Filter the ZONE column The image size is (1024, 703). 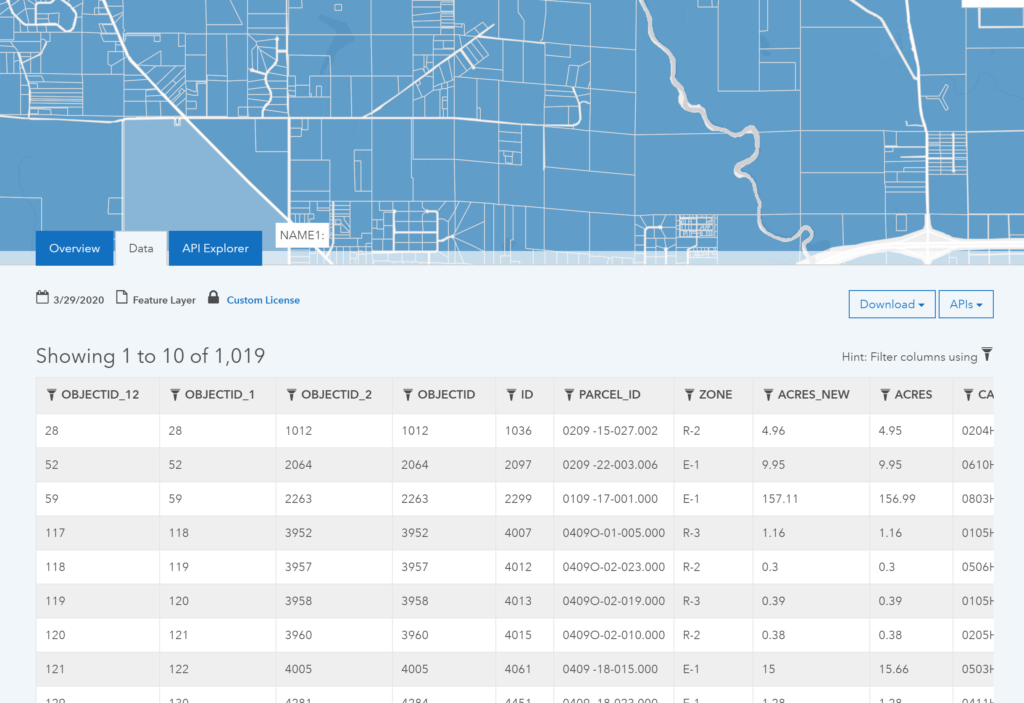click(x=690, y=395)
